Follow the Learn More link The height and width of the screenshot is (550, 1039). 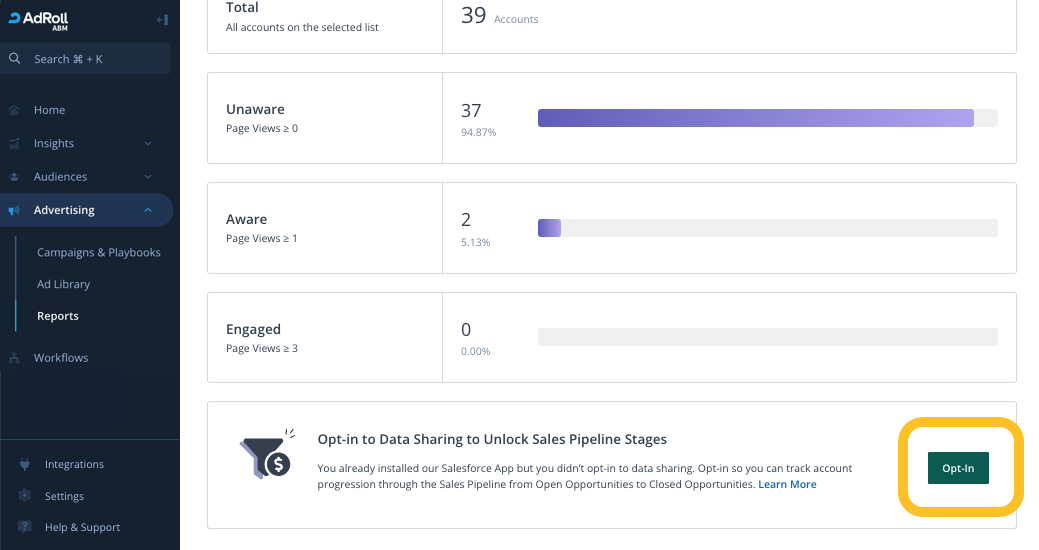787,485
